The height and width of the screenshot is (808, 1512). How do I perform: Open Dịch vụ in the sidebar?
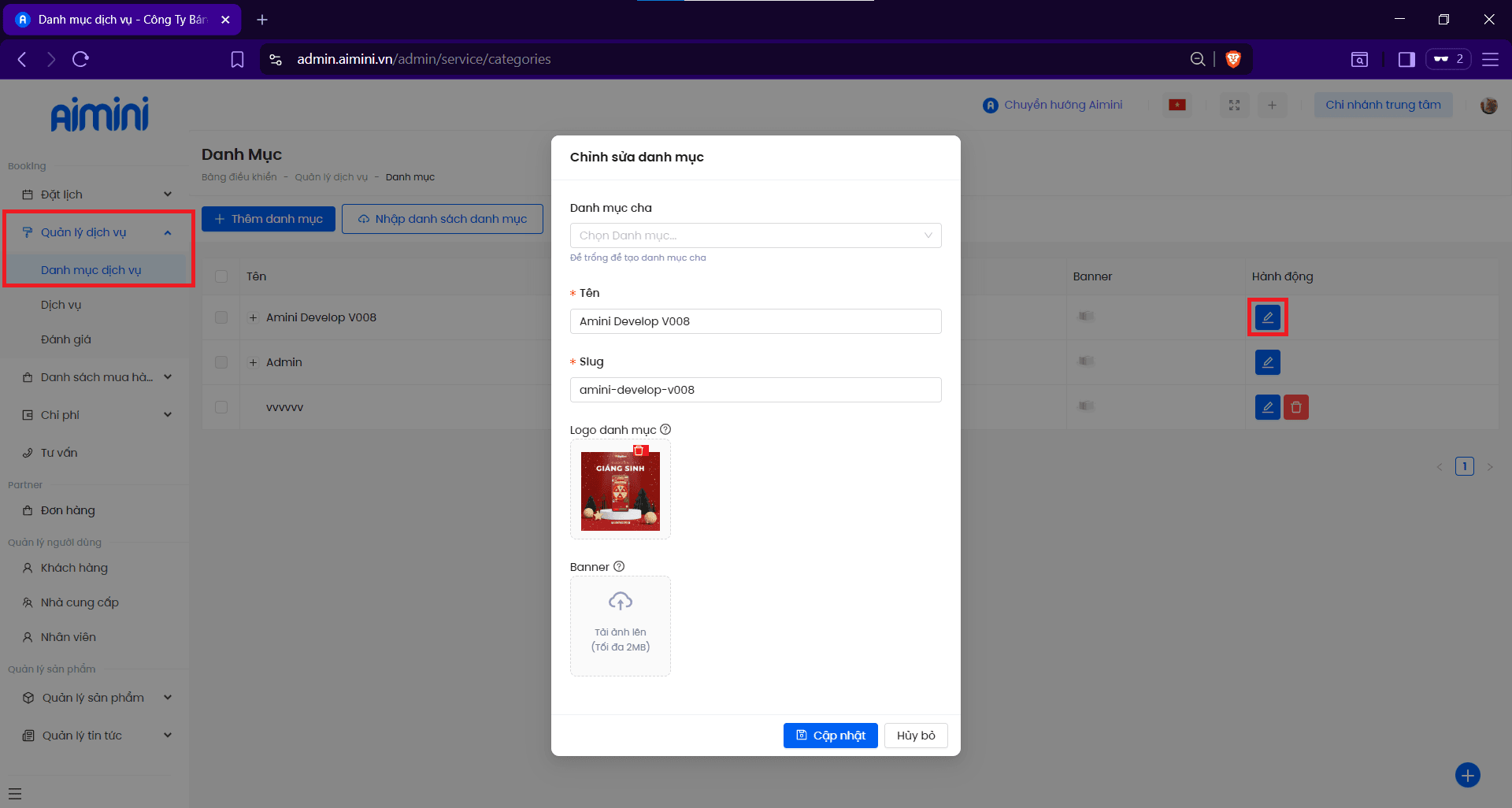coord(61,305)
